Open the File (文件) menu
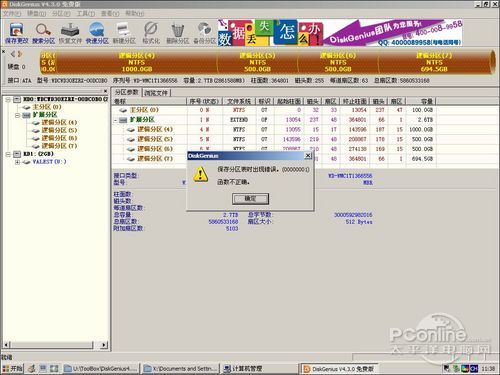The image size is (500, 375). (12, 13)
